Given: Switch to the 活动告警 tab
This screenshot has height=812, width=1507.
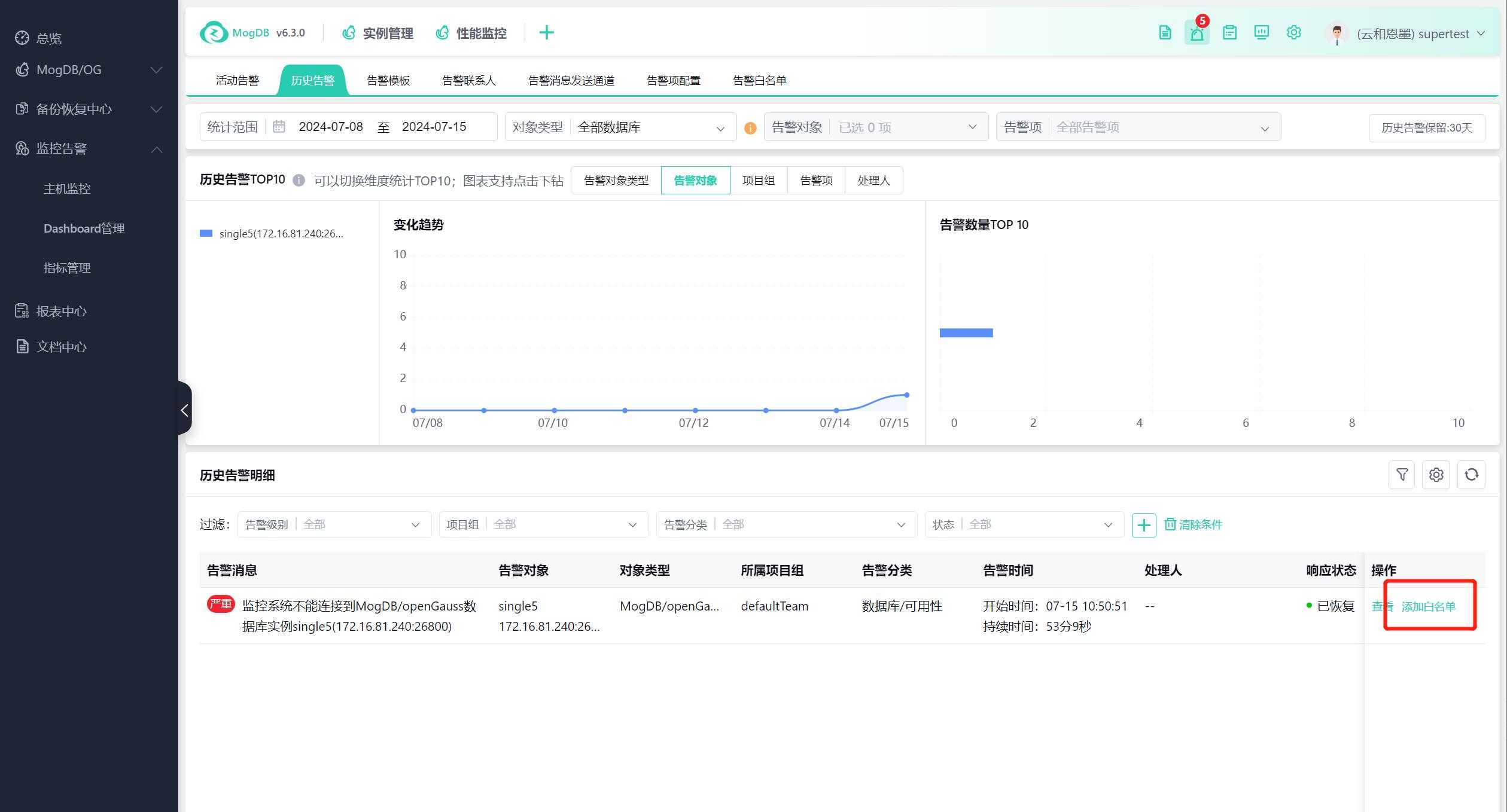Looking at the screenshot, I should point(238,80).
